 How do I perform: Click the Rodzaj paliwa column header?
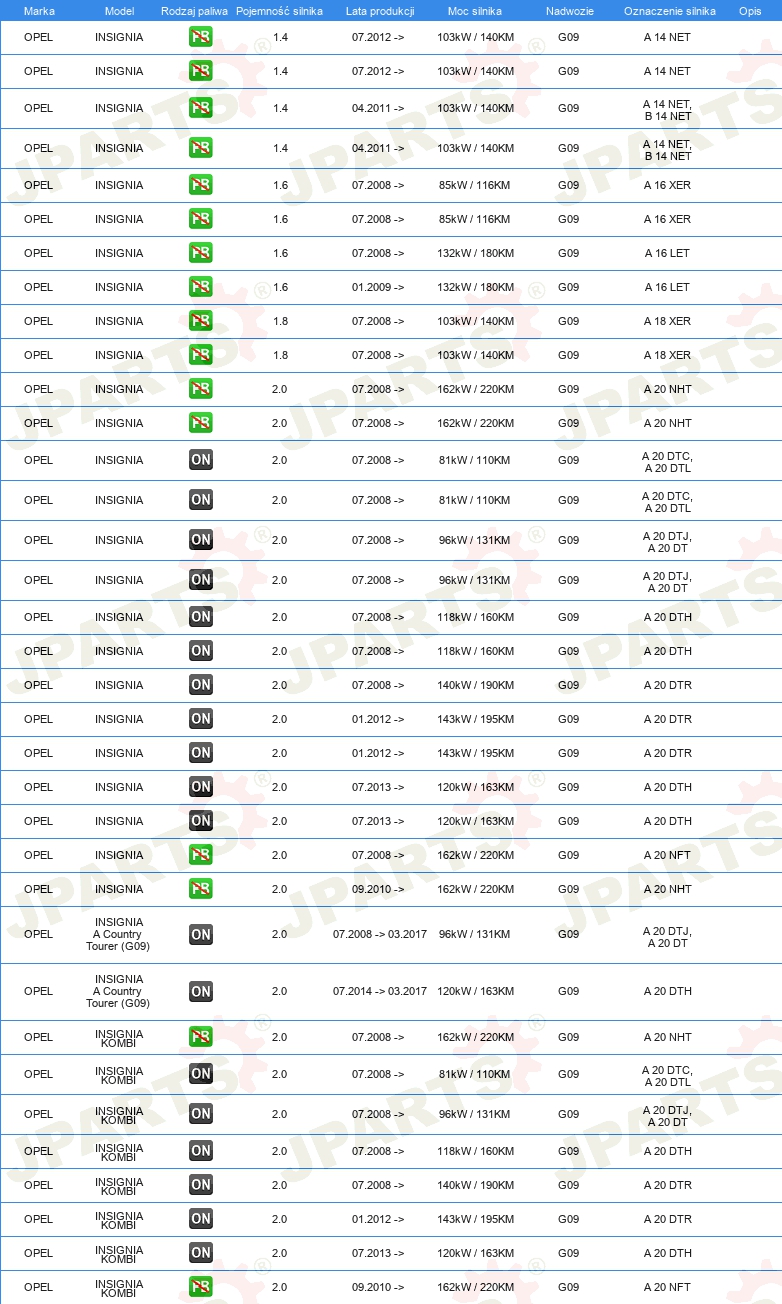[195, 11]
